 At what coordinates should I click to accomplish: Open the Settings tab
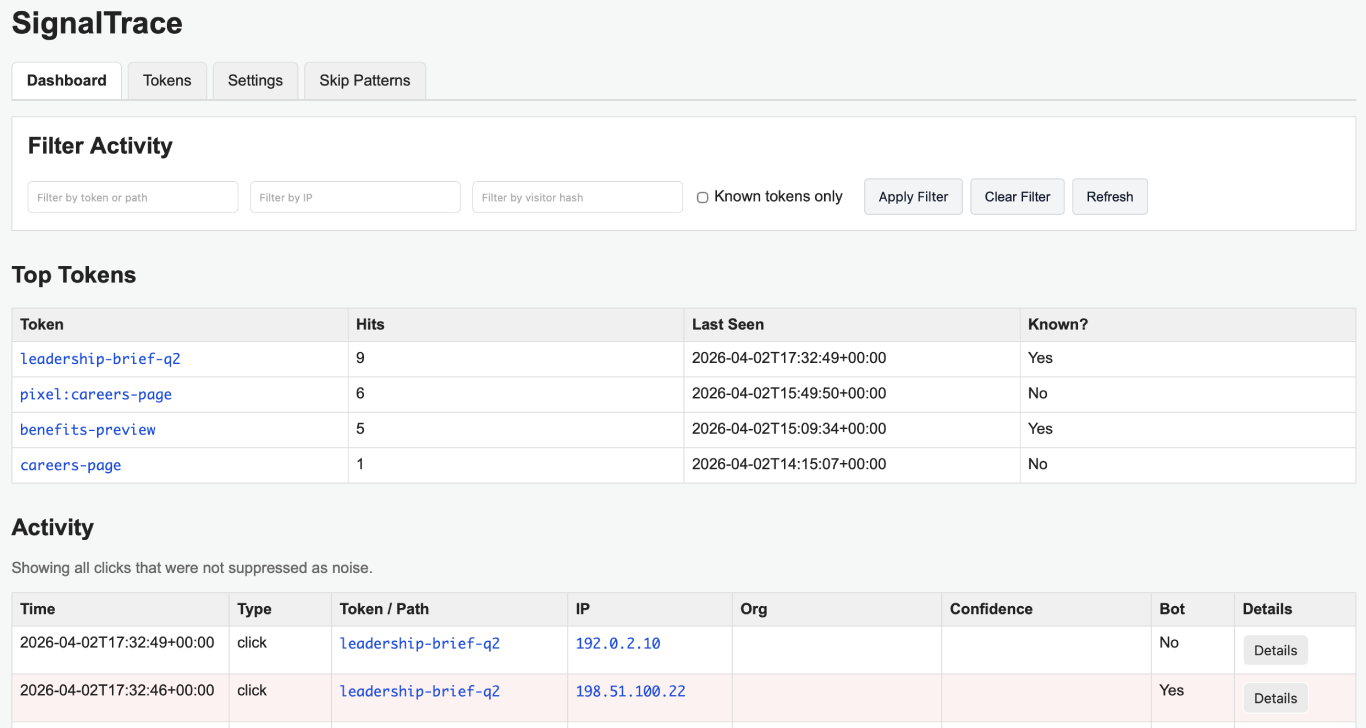click(x=255, y=80)
